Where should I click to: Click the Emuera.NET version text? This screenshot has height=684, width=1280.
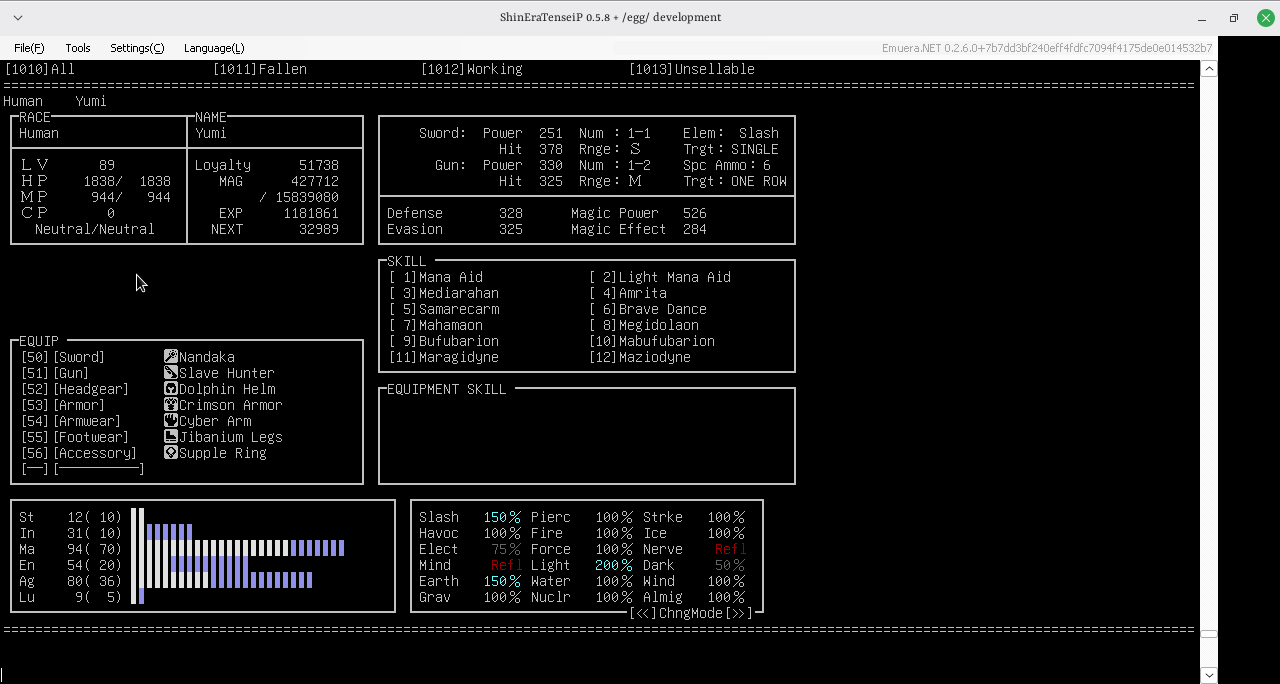[1047, 48]
